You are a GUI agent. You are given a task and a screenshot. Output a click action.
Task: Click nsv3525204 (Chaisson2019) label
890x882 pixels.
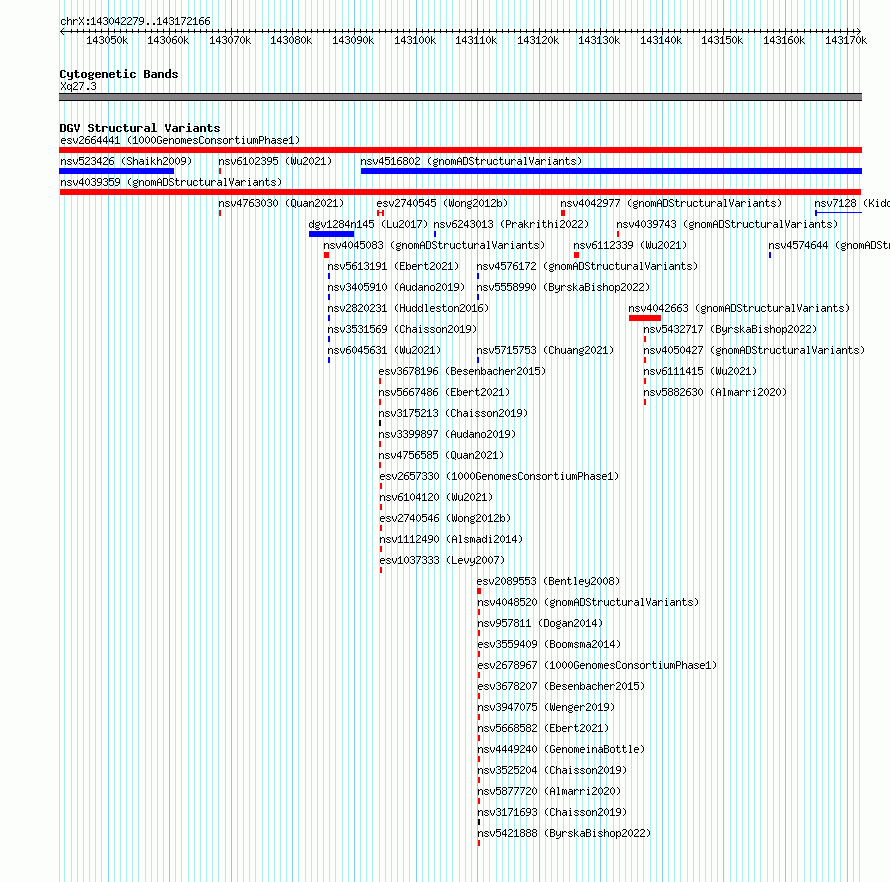pyautogui.click(x=552, y=770)
